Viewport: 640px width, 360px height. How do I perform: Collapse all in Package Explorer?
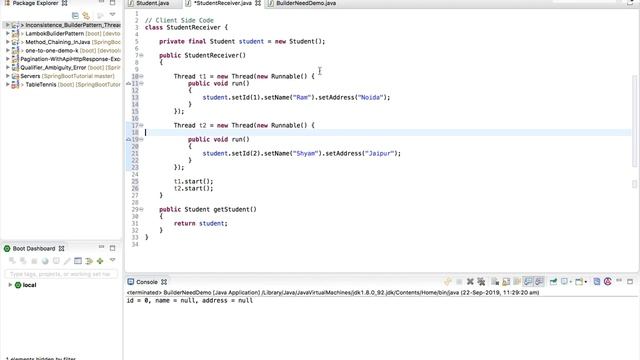point(75,16)
